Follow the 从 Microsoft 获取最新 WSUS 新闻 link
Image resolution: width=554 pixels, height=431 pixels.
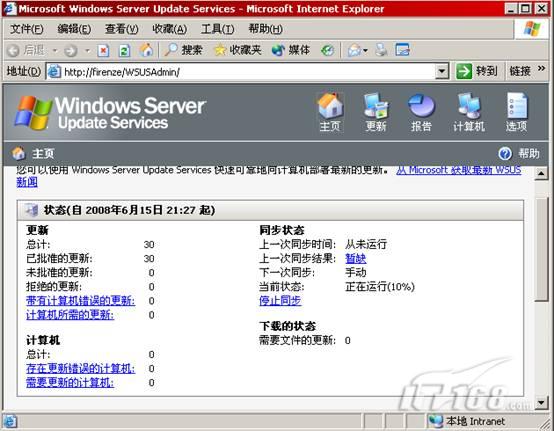pyautogui.click(x=459, y=170)
